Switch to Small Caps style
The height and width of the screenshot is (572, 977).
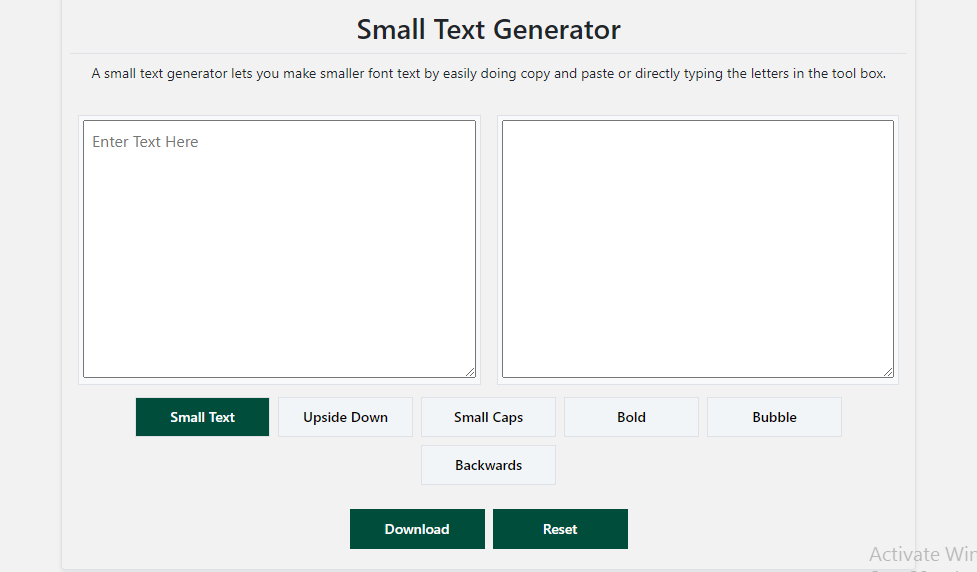[x=488, y=417]
